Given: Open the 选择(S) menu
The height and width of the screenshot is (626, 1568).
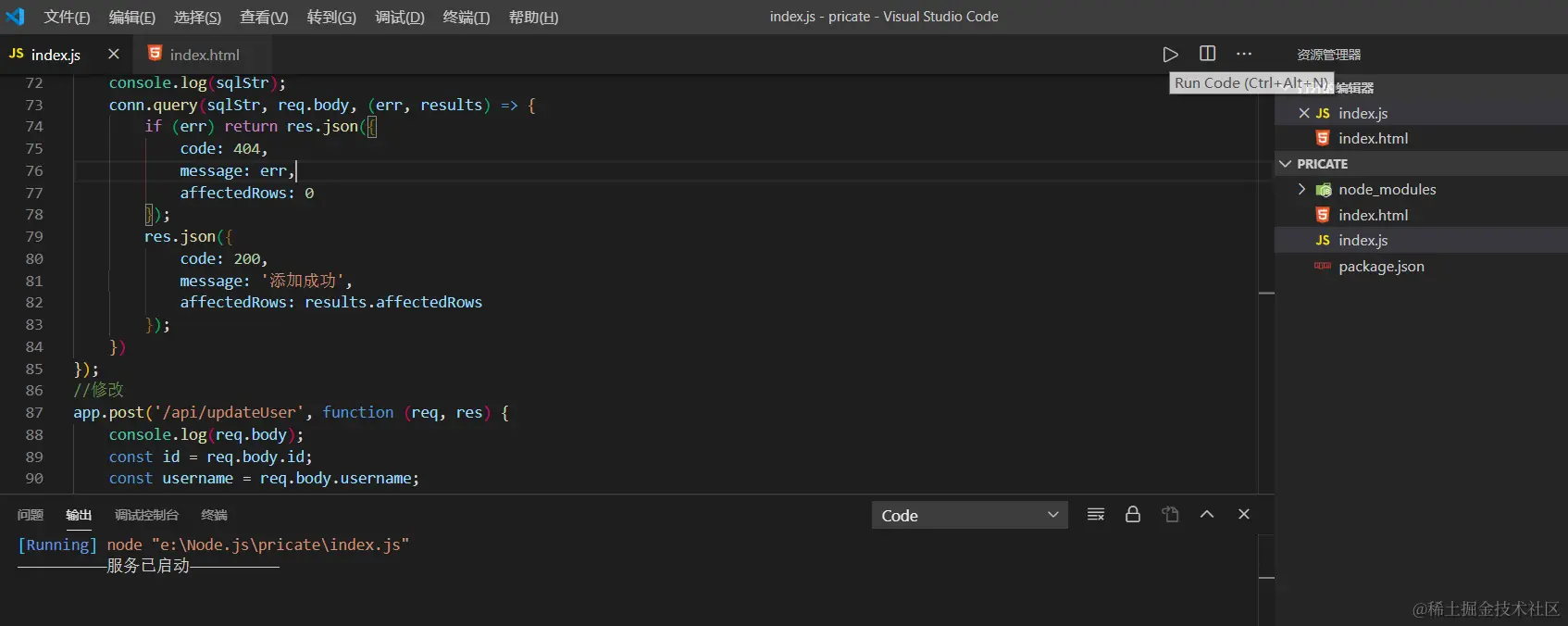Looking at the screenshot, I should coord(197,17).
